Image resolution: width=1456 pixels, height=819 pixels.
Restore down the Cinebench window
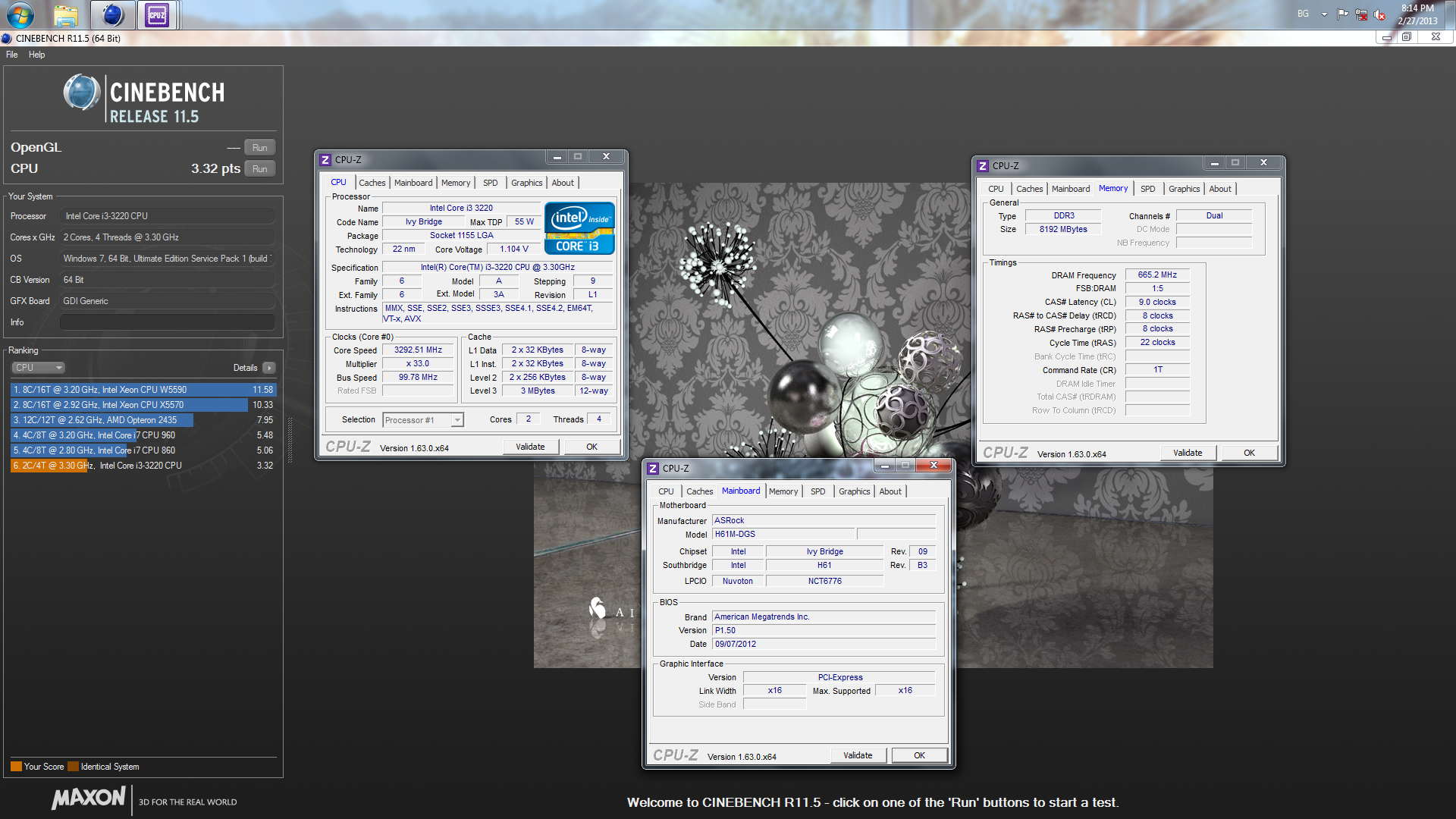[x=1407, y=37]
